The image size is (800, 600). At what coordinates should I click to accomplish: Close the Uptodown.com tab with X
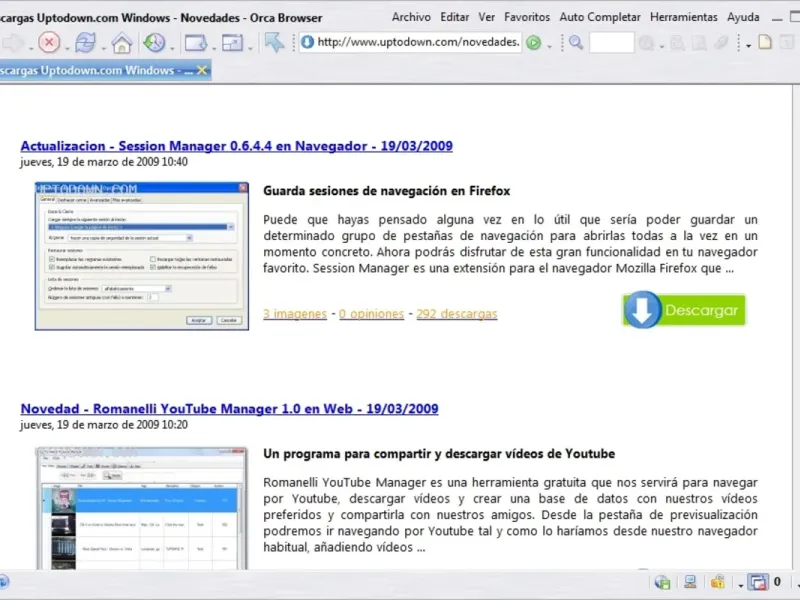coord(202,70)
